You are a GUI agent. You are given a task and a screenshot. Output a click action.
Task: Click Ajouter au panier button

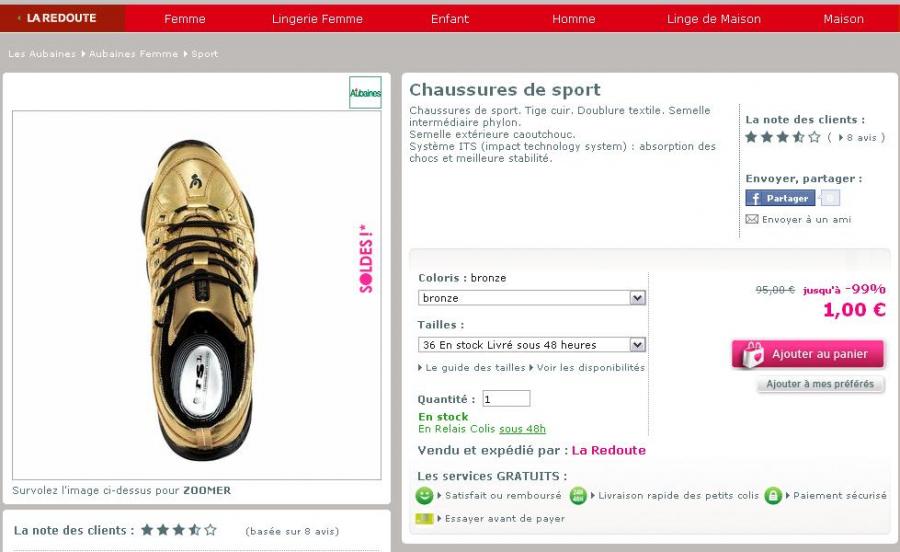tap(808, 354)
